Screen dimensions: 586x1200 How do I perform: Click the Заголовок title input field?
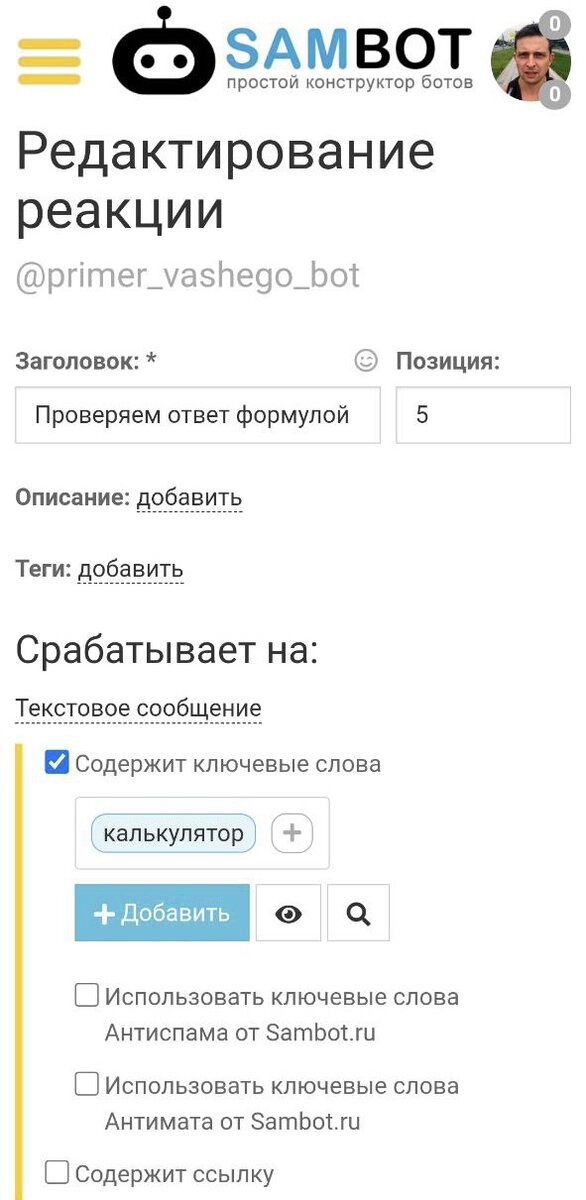197,414
